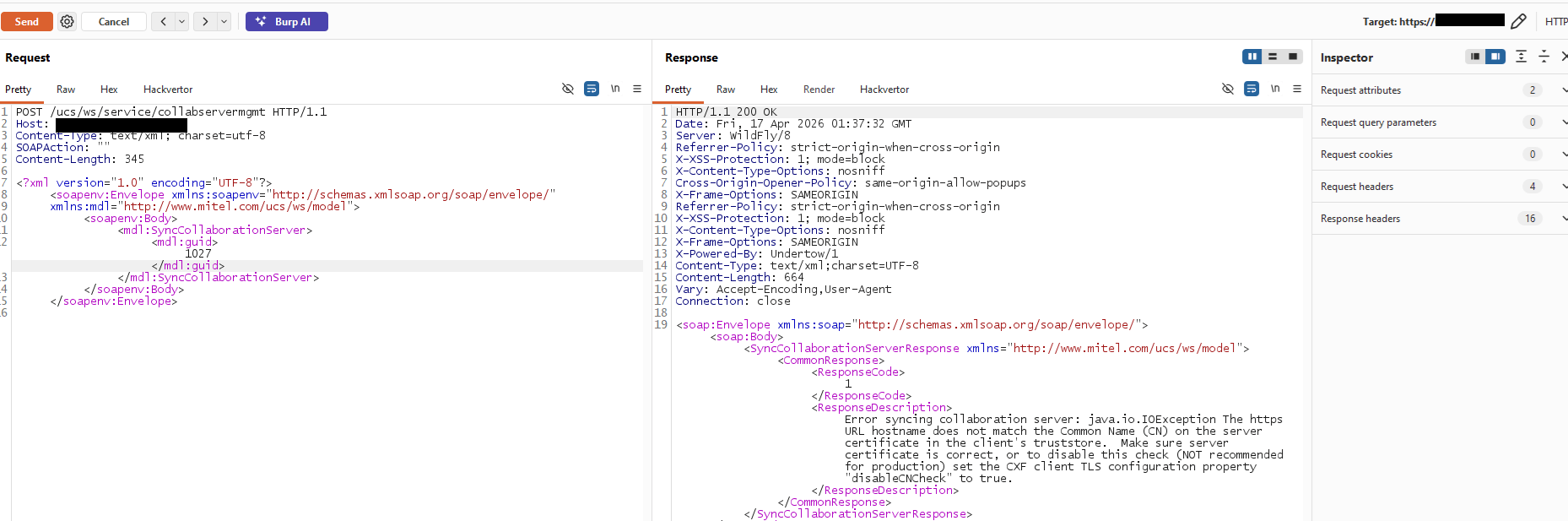The image size is (1568, 521).
Task: Select Hex tab in Request pane
Action: click(x=109, y=90)
